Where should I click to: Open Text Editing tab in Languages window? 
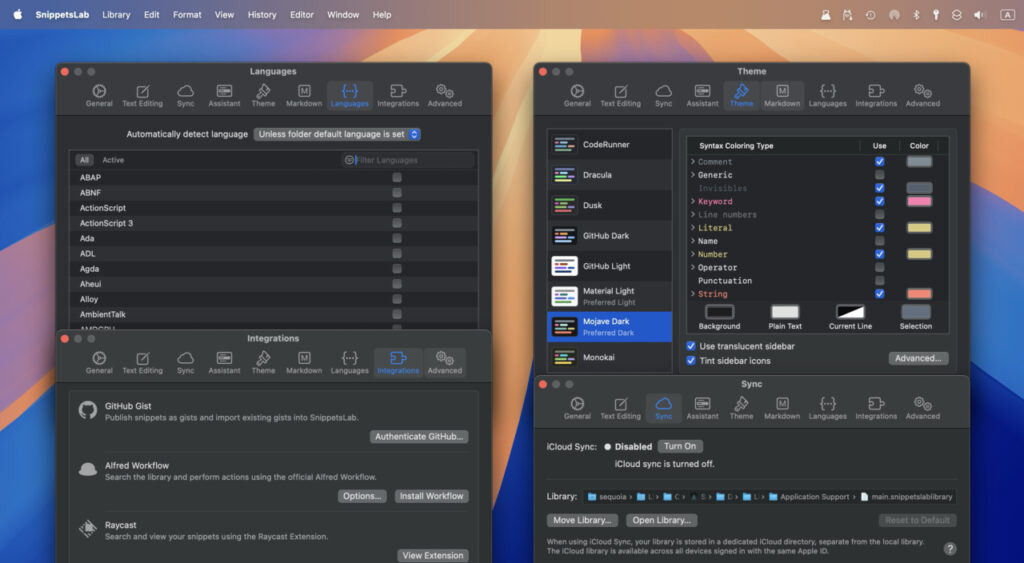(142, 95)
